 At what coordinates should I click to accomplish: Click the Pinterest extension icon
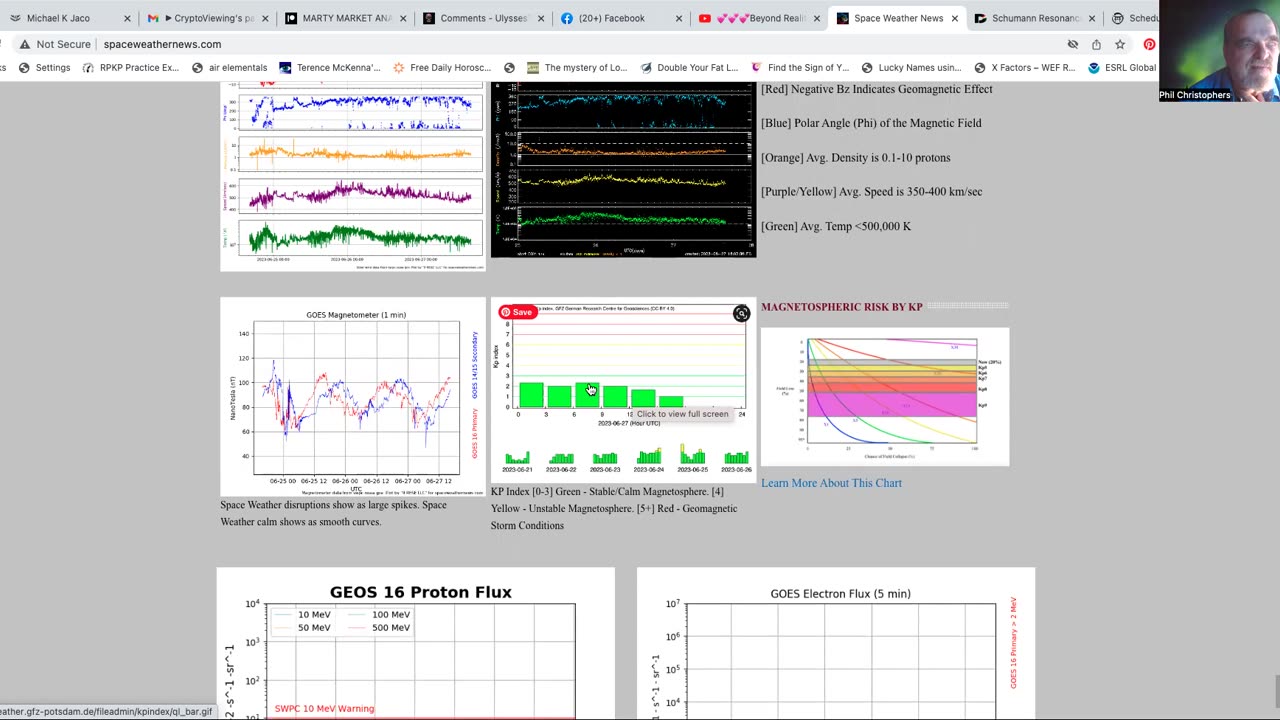(1149, 44)
